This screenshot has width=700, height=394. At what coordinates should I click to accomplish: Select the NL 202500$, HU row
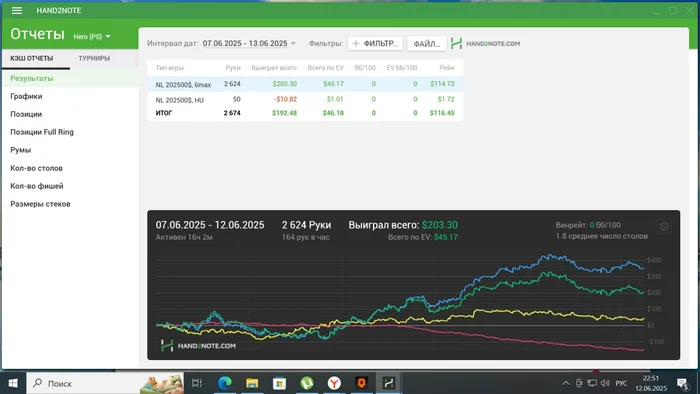coord(305,100)
